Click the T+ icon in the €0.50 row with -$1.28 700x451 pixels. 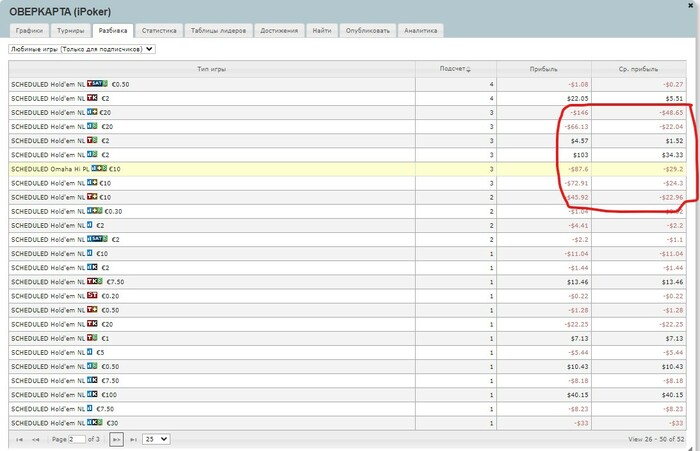click(x=92, y=310)
